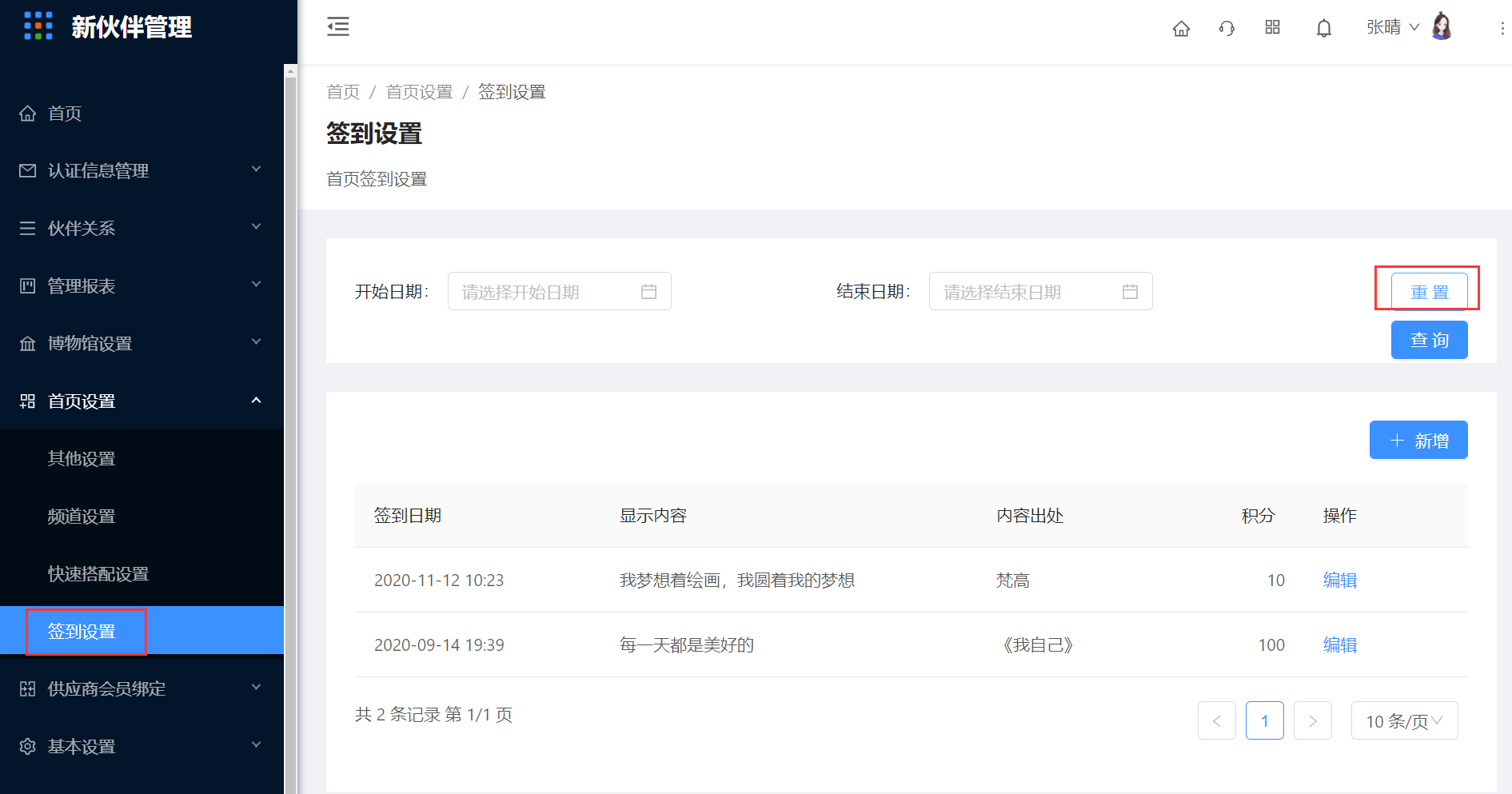This screenshot has height=794, width=1512.
Task: Expand 基本设置 menu chevron
Action: 257,744
